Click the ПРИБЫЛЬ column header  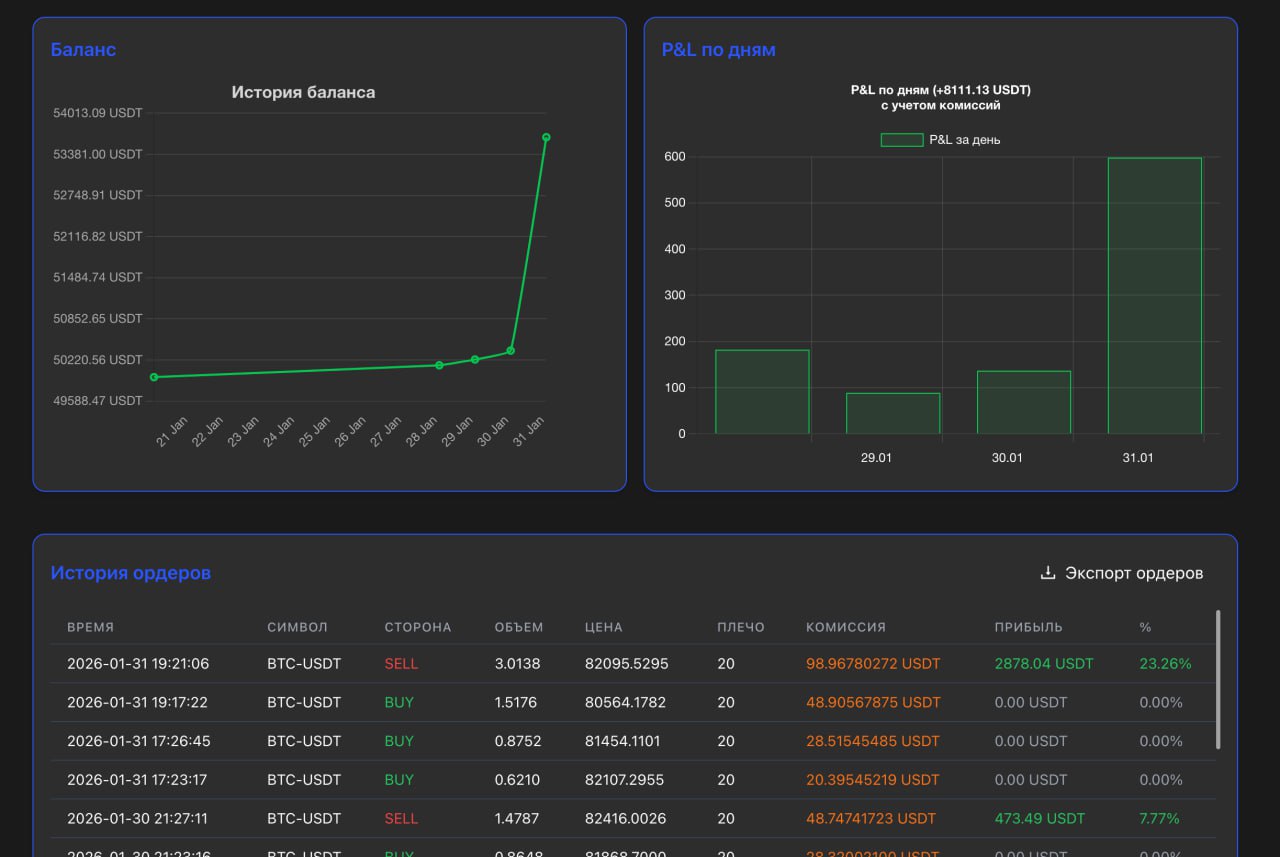(1028, 627)
